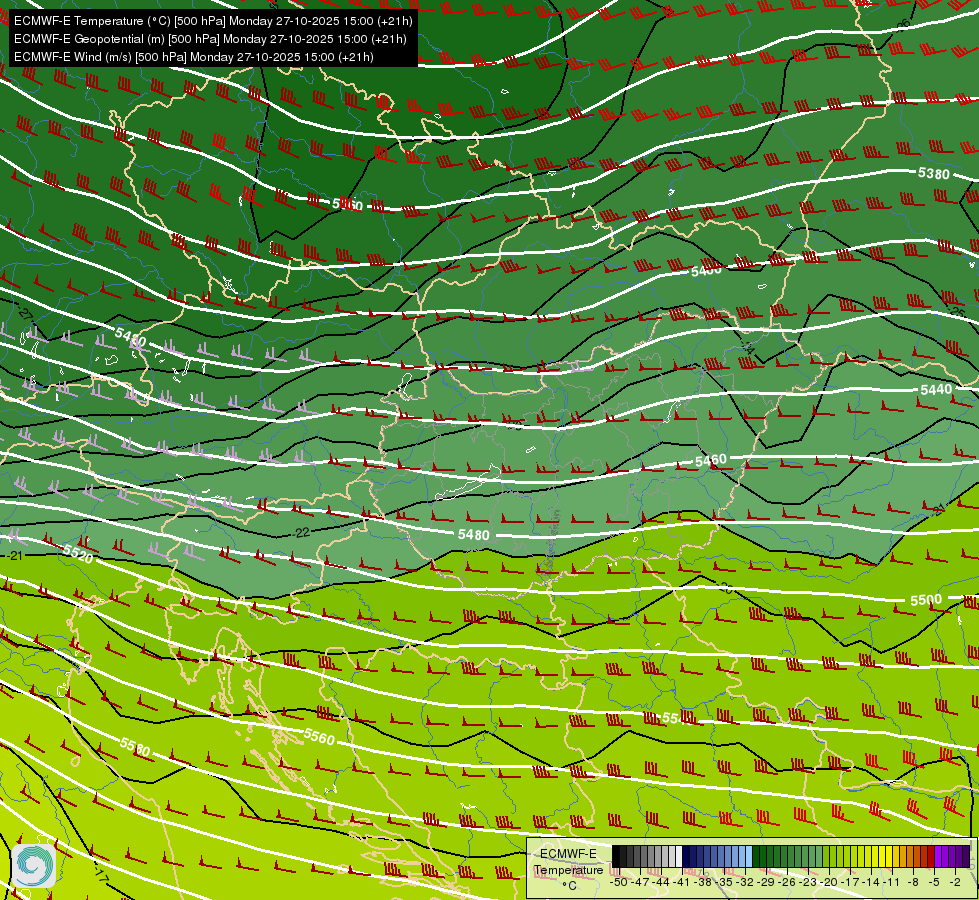Pick the pure white swatch in the legend
This screenshot has width=979, height=900.
(x=679, y=856)
